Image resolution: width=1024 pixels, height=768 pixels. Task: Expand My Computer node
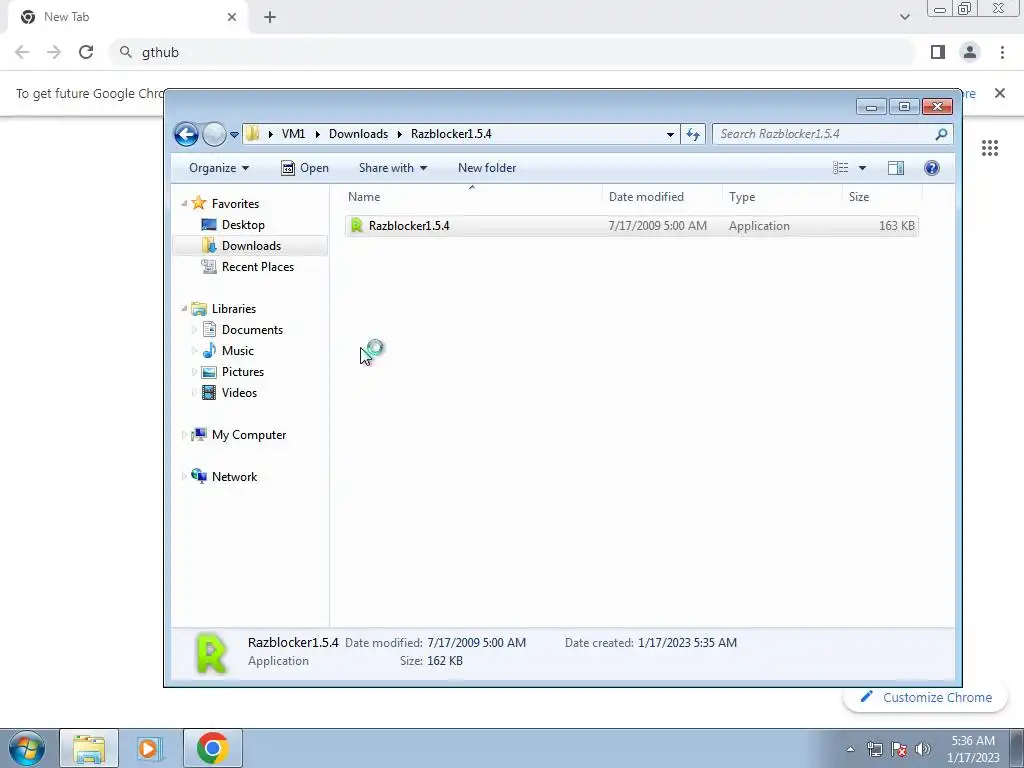[x=184, y=435]
